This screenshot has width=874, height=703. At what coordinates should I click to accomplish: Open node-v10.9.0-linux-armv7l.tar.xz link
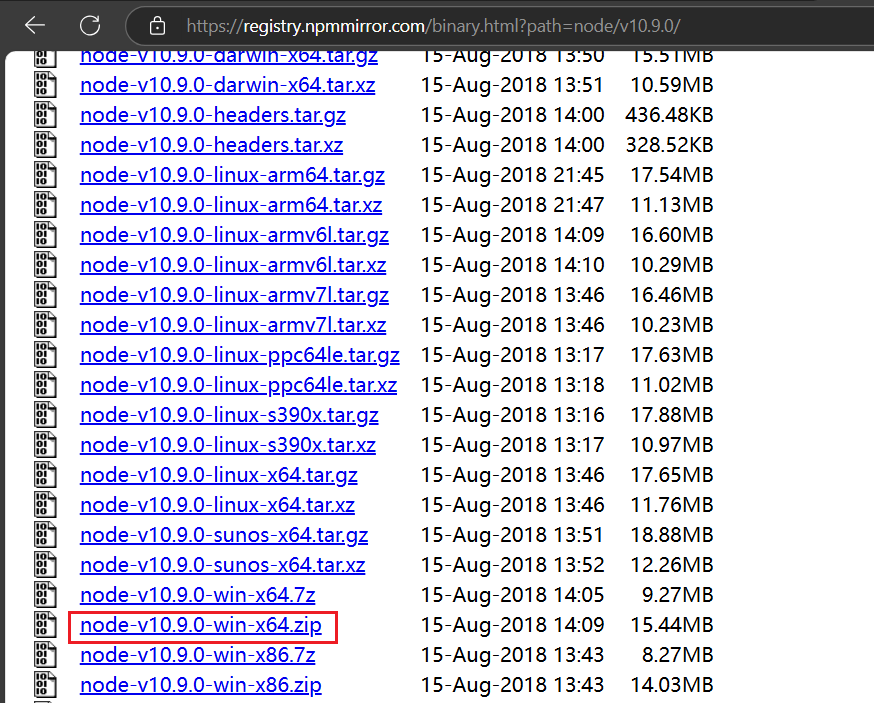(233, 326)
